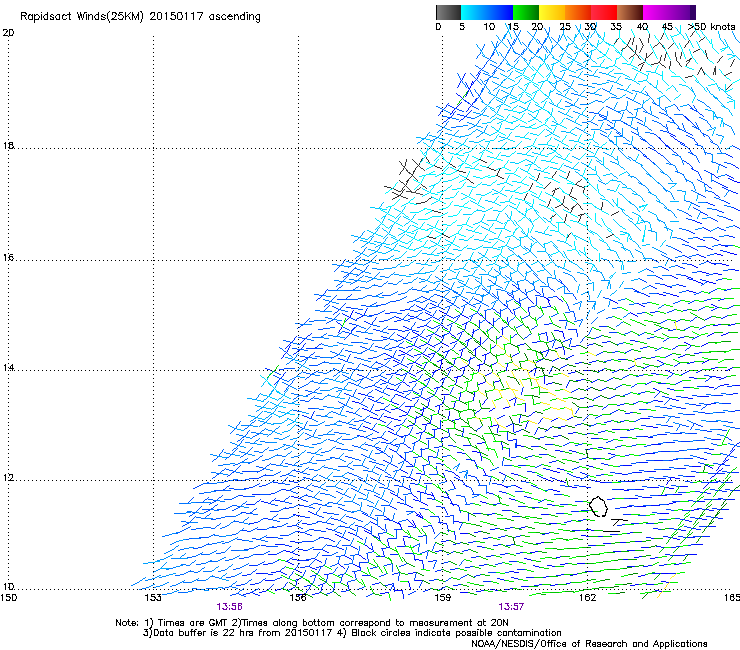Click latitude axis label 20

(x=8, y=33)
